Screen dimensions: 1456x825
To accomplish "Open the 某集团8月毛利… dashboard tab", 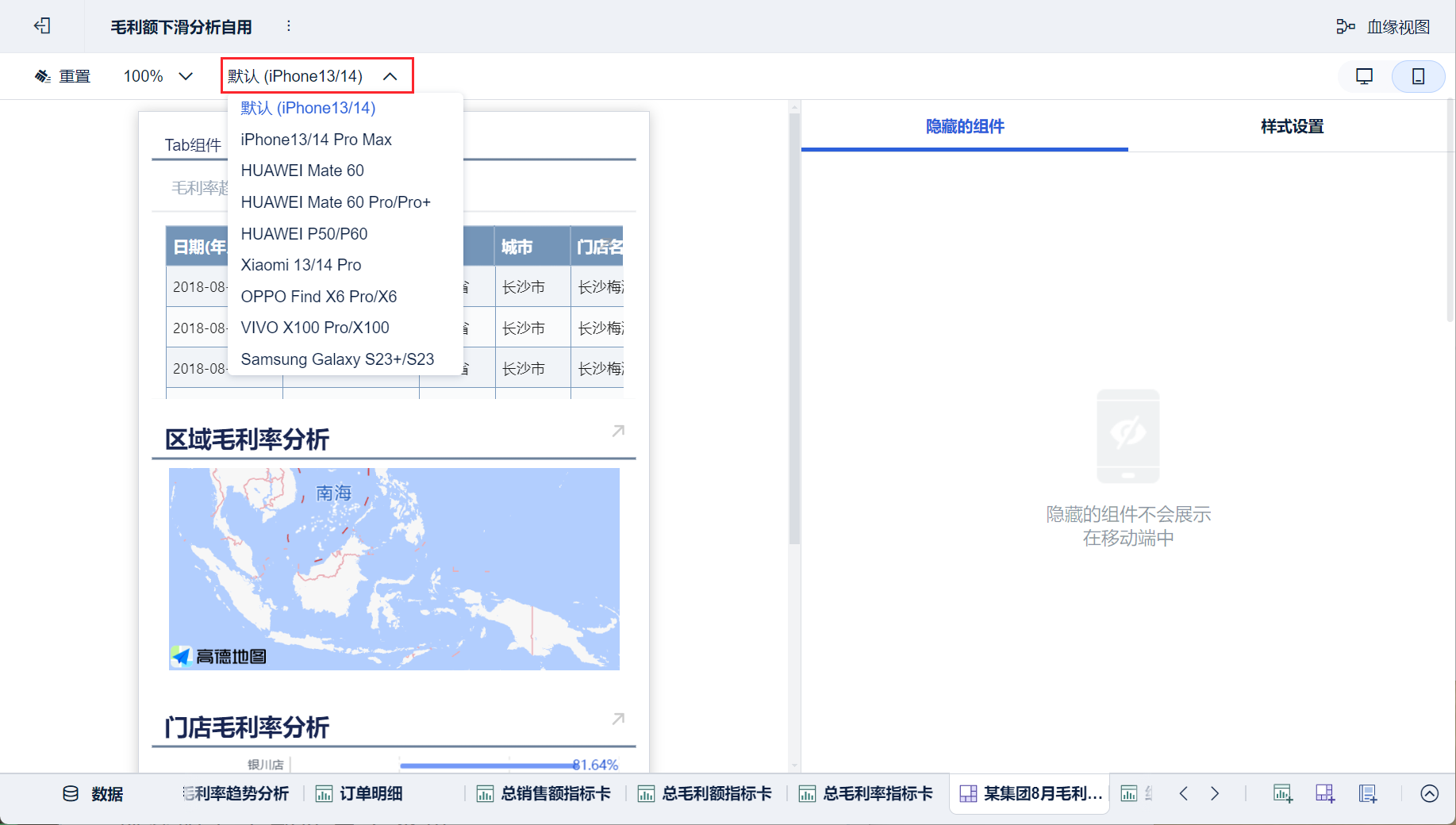I will (1031, 794).
